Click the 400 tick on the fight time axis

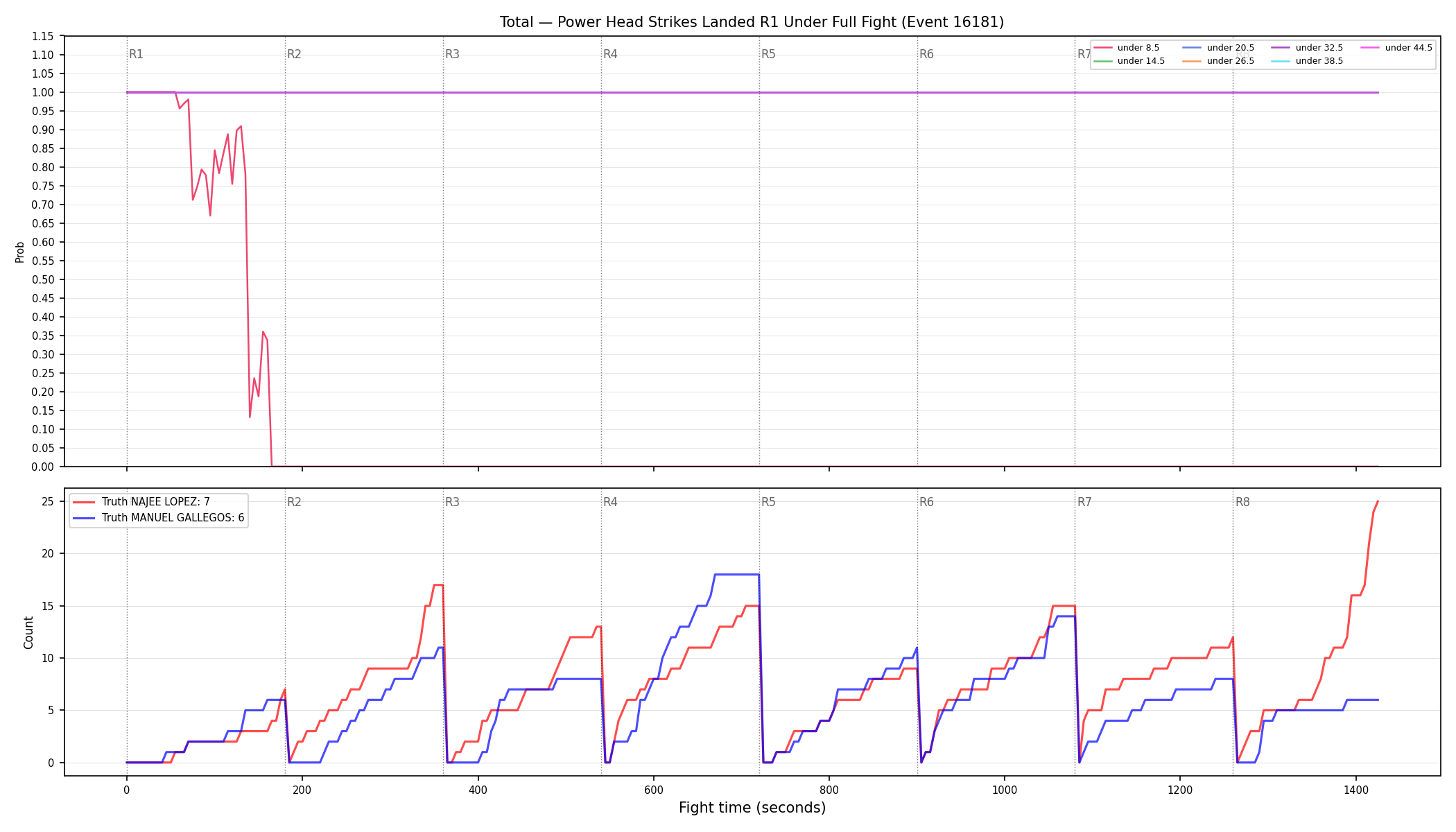coord(478,789)
